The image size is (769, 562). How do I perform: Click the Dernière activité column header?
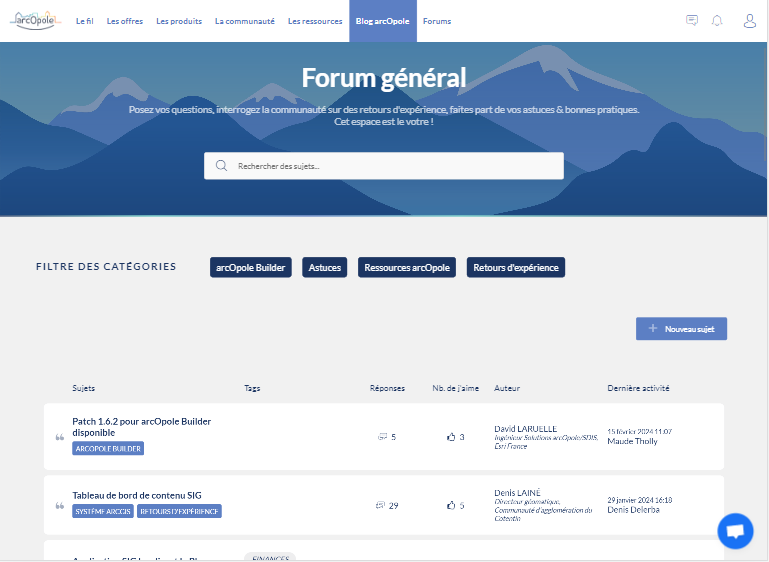click(638, 388)
